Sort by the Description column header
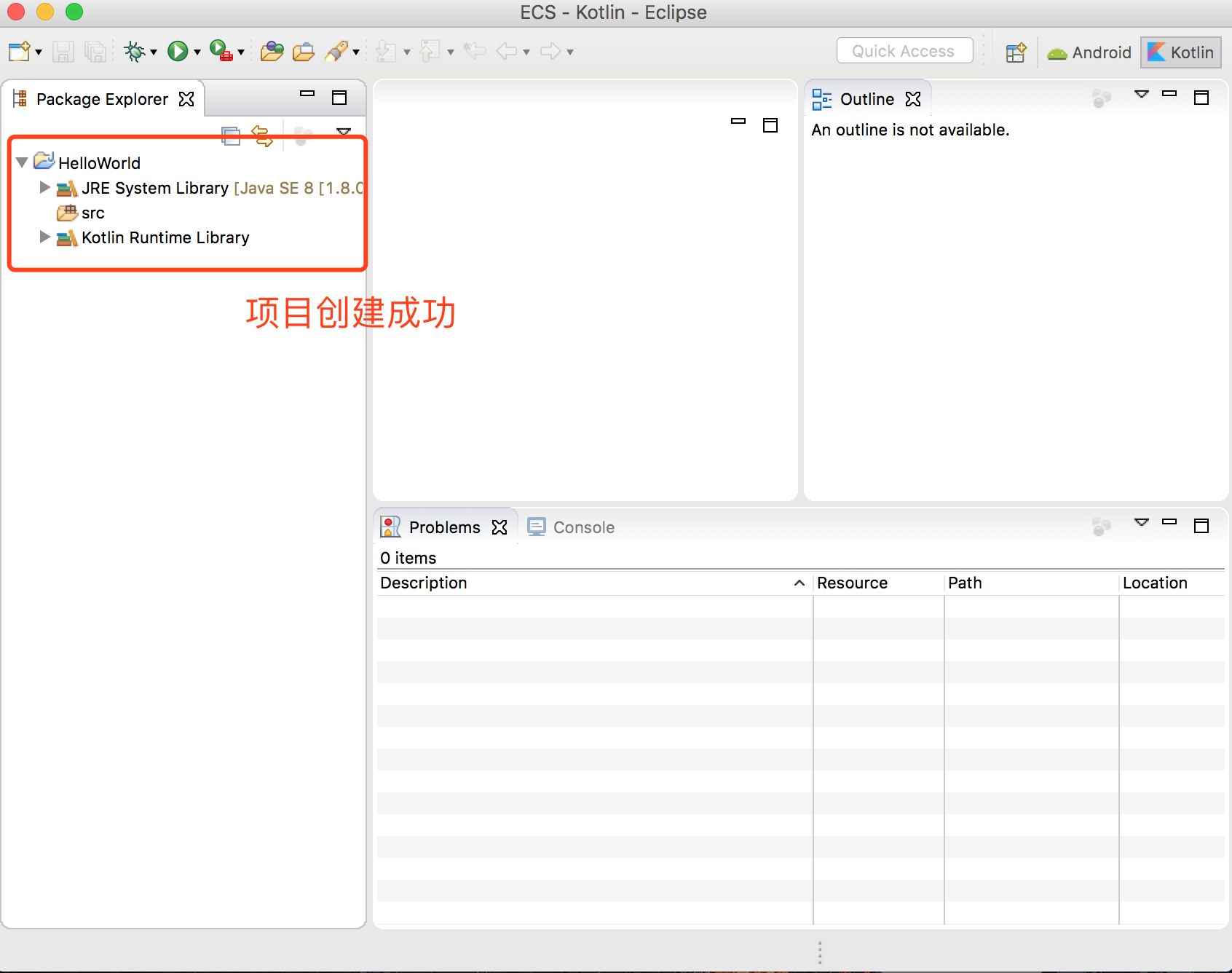The height and width of the screenshot is (973, 1232). (594, 583)
